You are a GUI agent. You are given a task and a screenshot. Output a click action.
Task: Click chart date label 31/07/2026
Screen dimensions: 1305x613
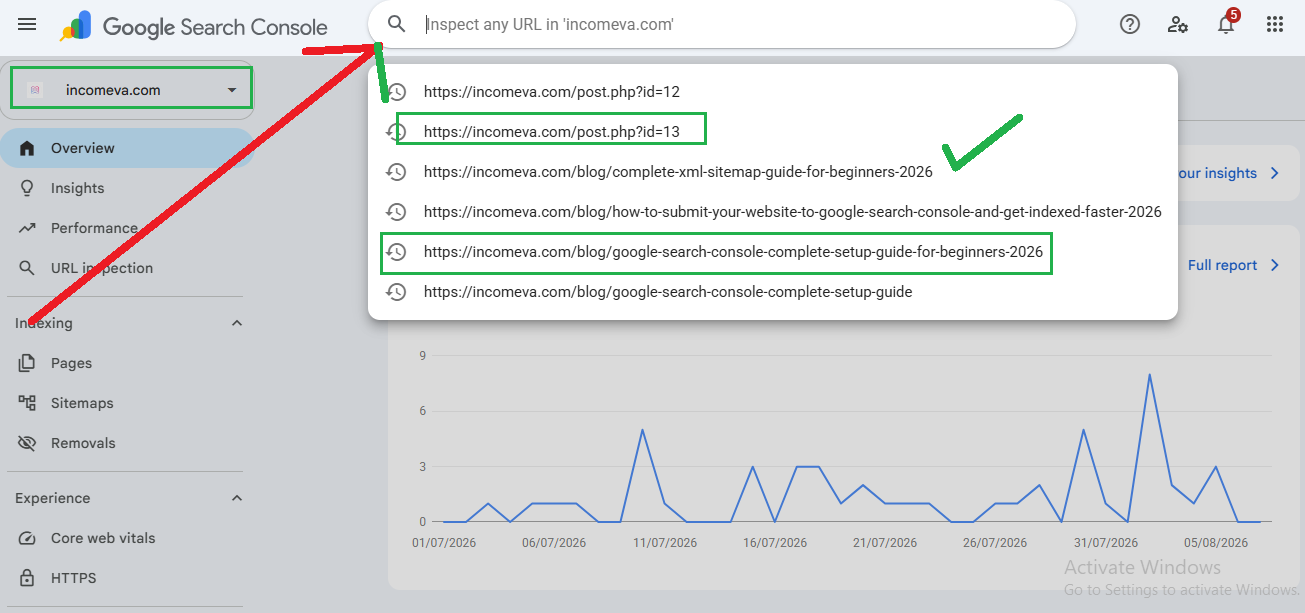(1106, 543)
